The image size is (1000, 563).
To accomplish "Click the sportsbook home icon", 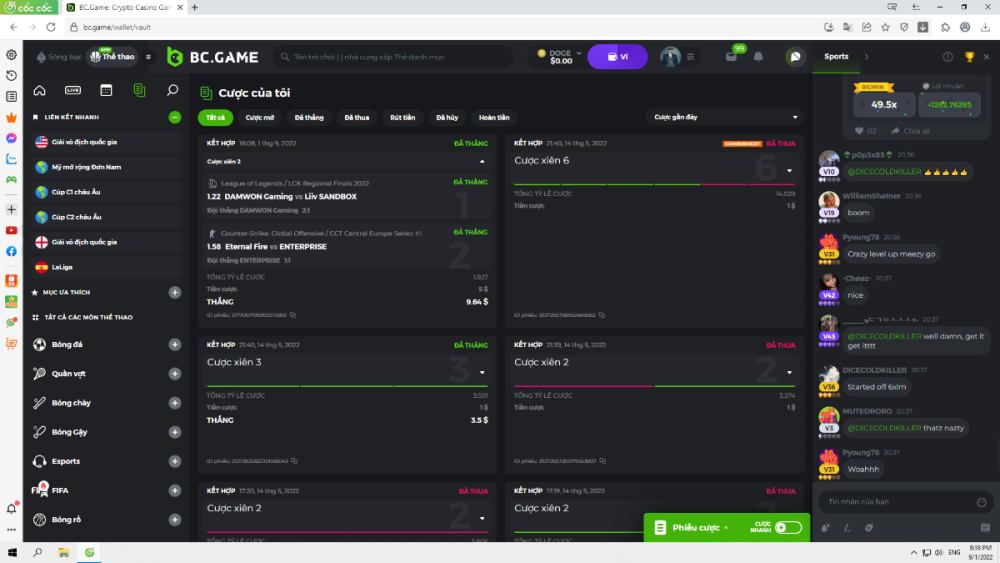I will click(x=40, y=90).
